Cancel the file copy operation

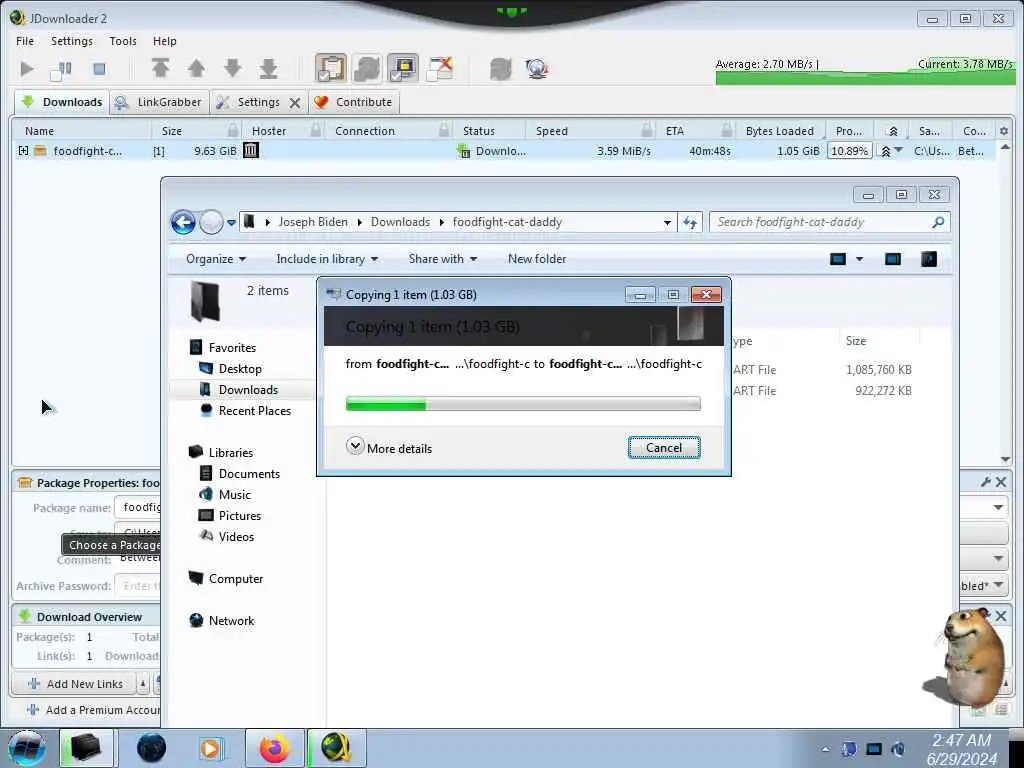pos(664,448)
